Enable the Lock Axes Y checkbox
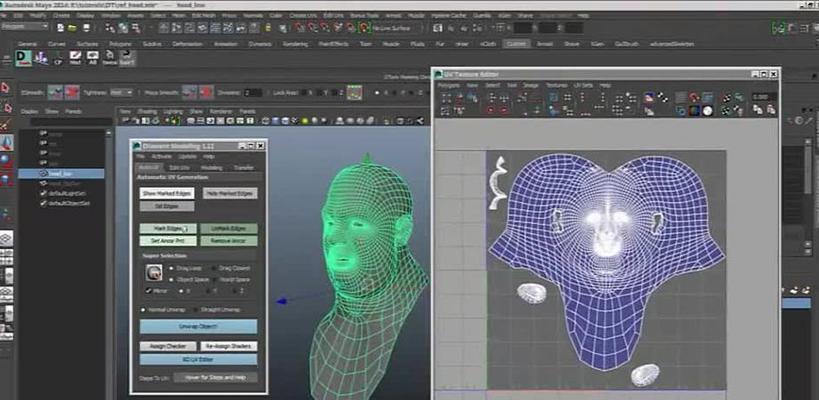Image resolution: width=819 pixels, height=400 pixels. click(x=317, y=93)
